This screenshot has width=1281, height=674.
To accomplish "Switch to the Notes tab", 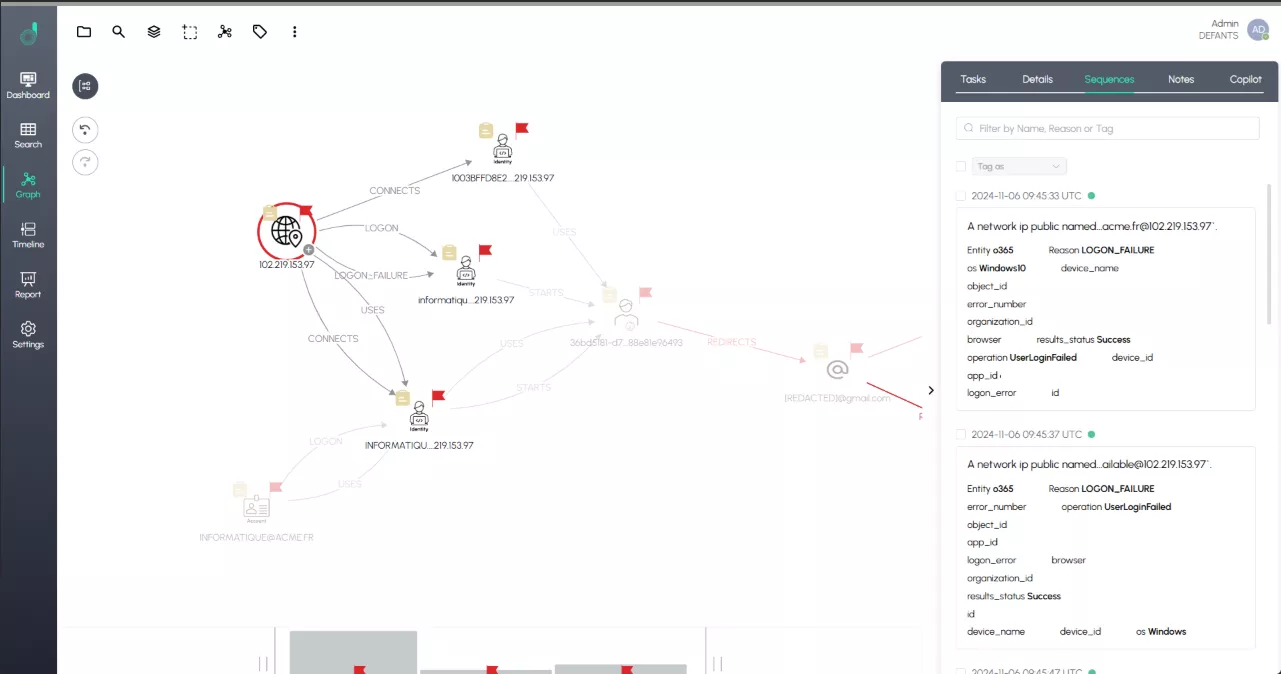I will [x=1181, y=79].
